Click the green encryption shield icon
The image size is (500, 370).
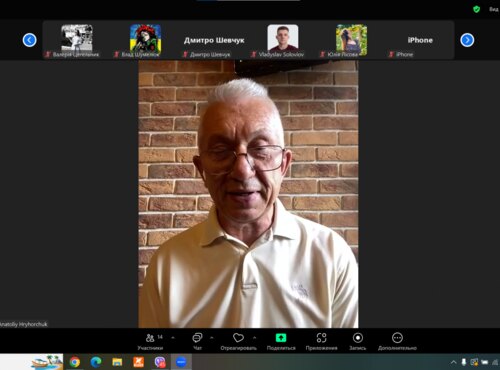point(476,9)
